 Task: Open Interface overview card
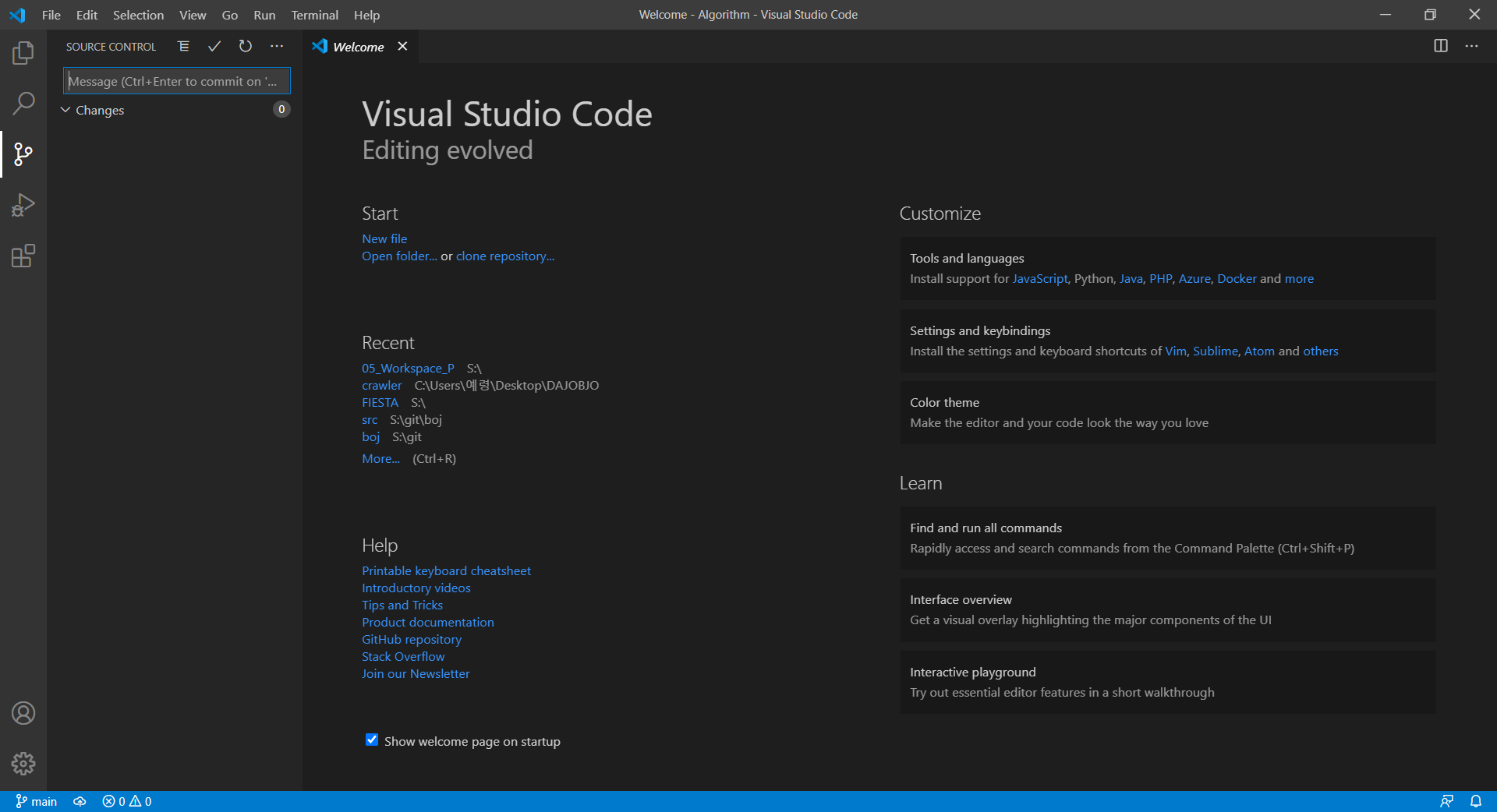click(1168, 610)
